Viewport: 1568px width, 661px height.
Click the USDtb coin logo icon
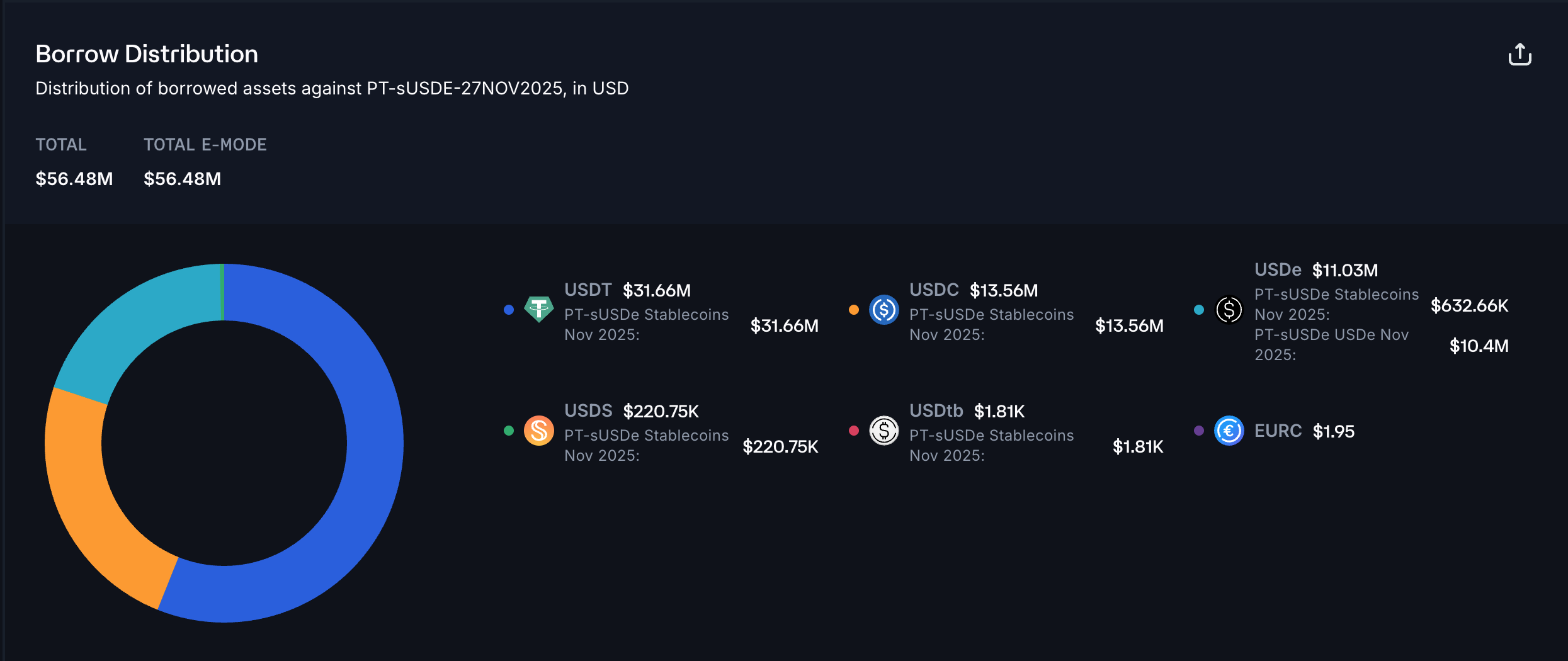[883, 431]
